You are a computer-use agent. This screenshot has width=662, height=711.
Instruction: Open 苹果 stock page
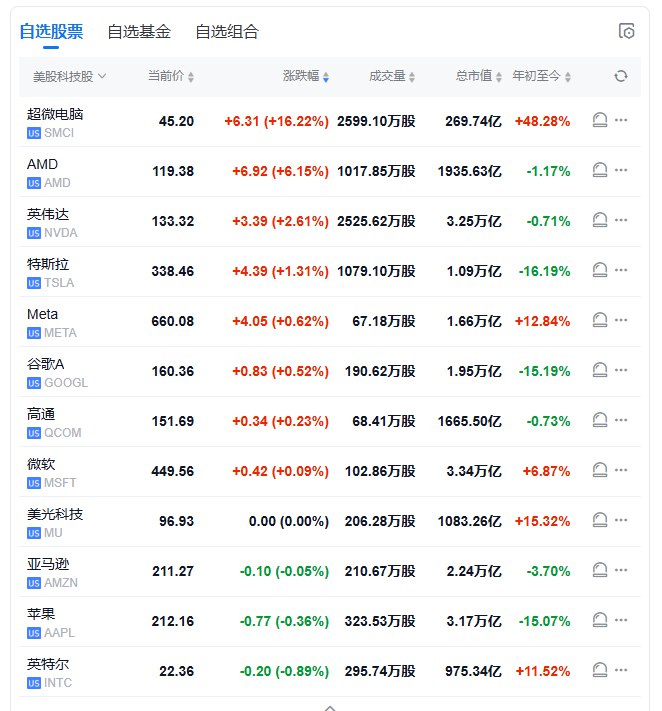click(x=41, y=614)
